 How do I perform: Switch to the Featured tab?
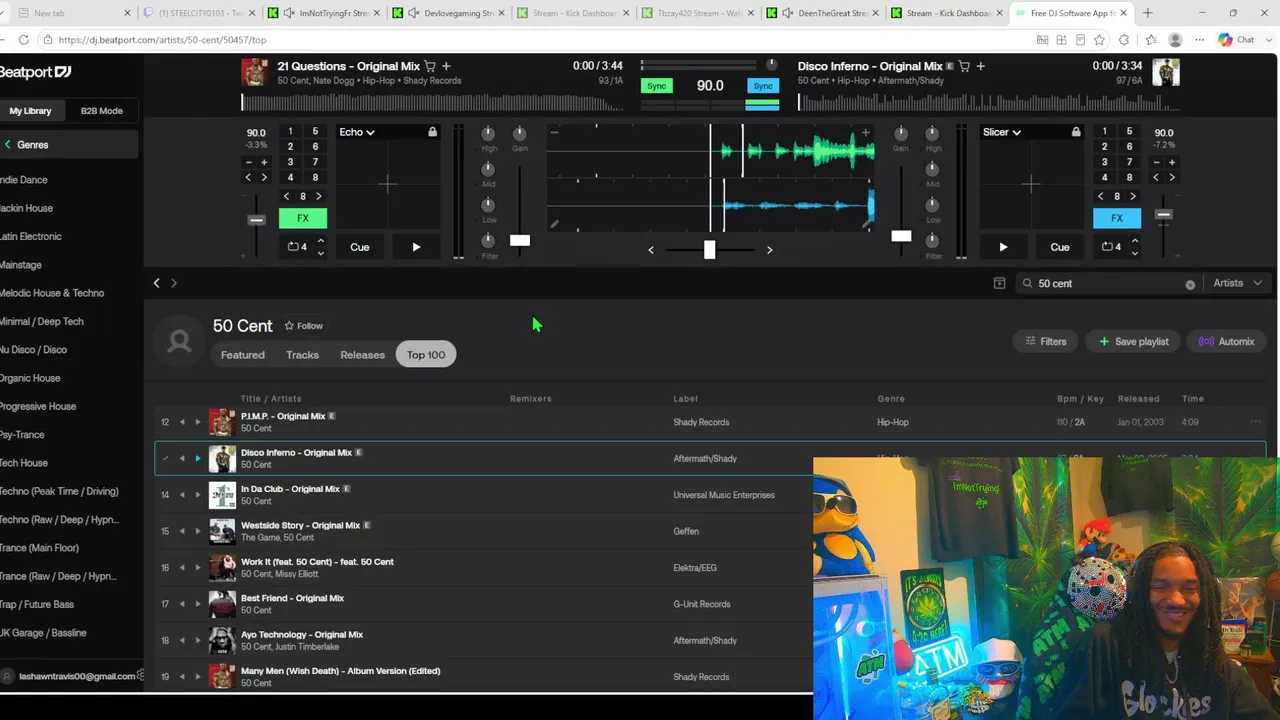[x=243, y=355]
